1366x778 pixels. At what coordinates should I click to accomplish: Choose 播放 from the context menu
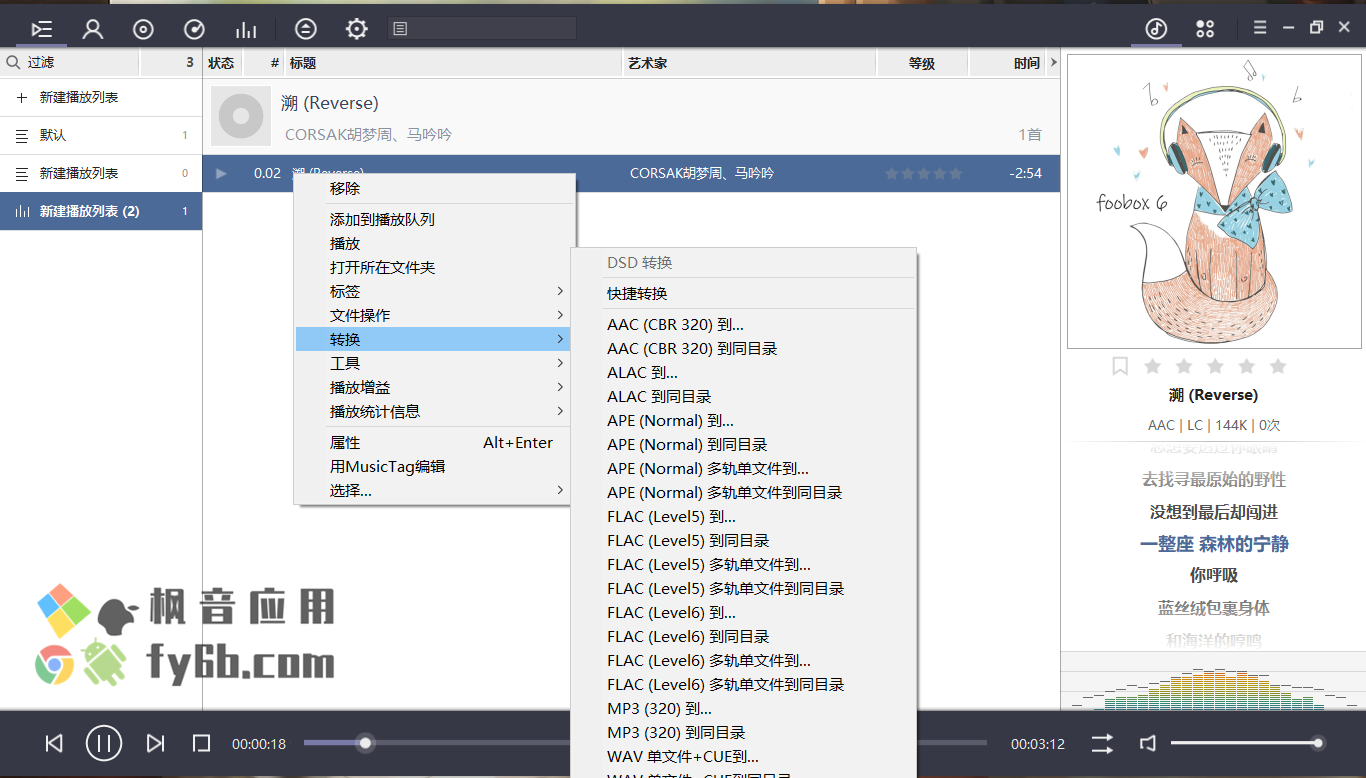tap(434, 243)
